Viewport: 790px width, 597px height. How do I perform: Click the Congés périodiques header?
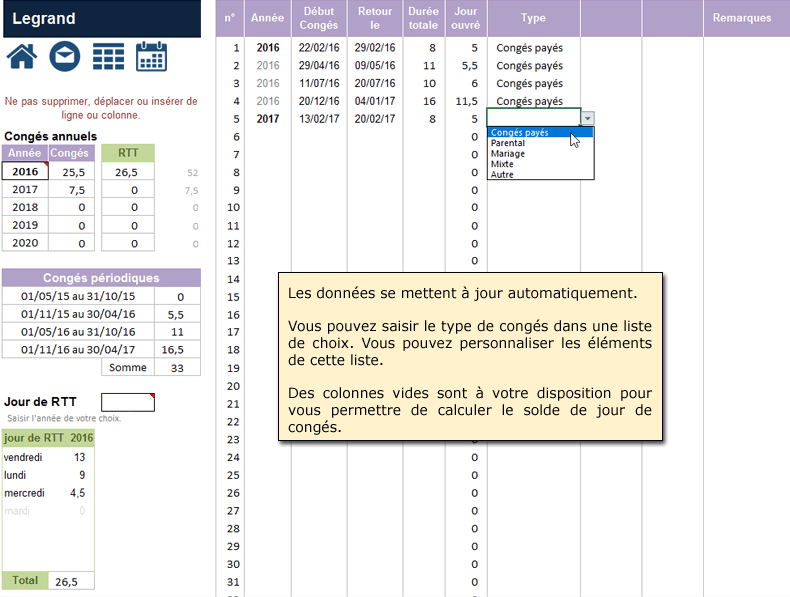[x=101, y=278]
